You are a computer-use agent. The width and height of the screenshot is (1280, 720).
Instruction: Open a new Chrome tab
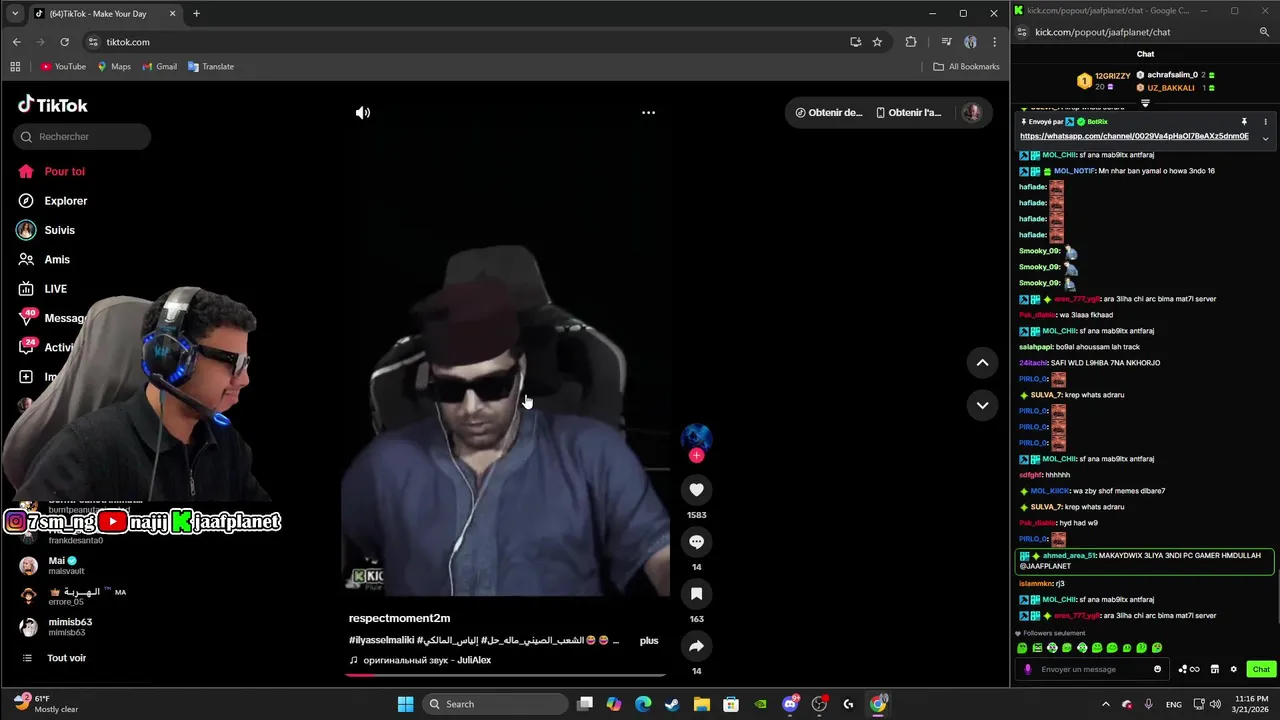pyautogui.click(x=196, y=13)
